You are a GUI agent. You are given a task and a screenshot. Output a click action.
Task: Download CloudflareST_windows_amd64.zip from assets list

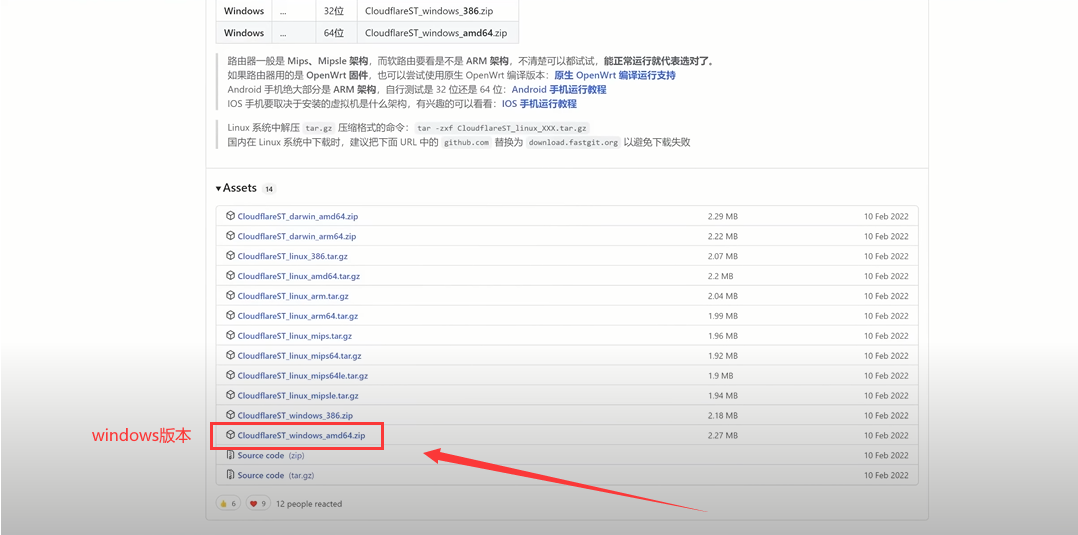301,436
